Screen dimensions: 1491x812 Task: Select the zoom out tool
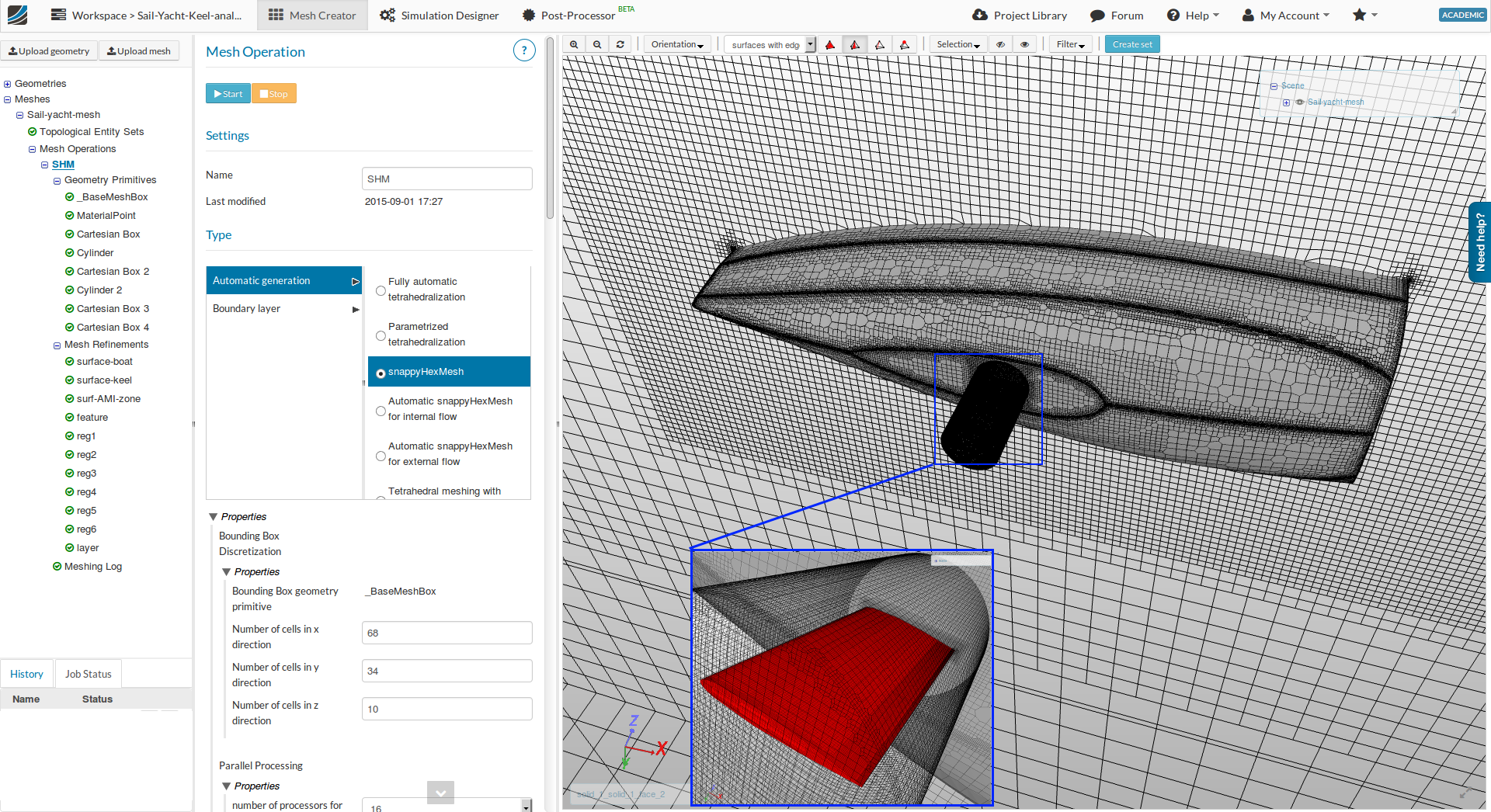pyautogui.click(x=596, y=44)
